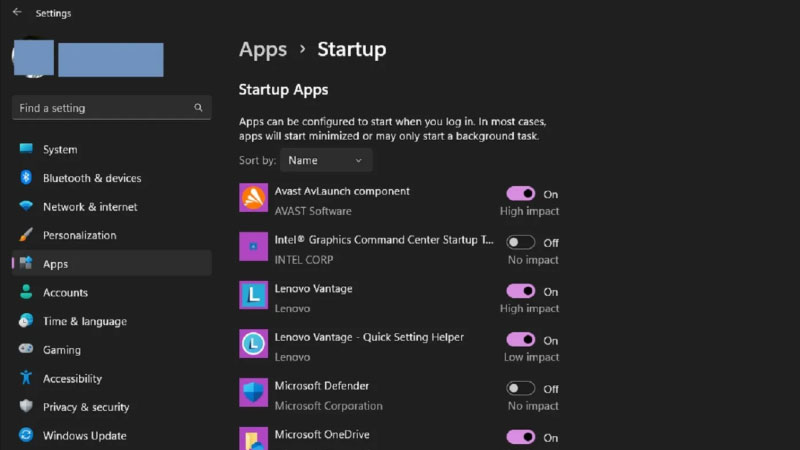Open Privacy & security

coord(112,407)
